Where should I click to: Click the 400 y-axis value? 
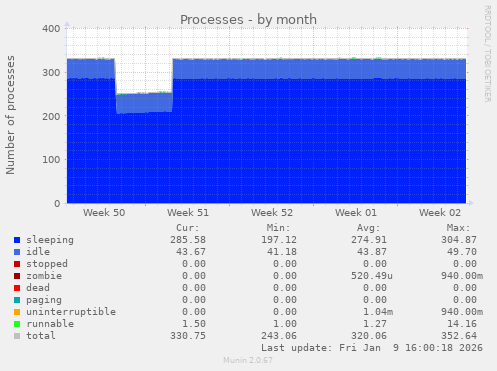(51, 29)
